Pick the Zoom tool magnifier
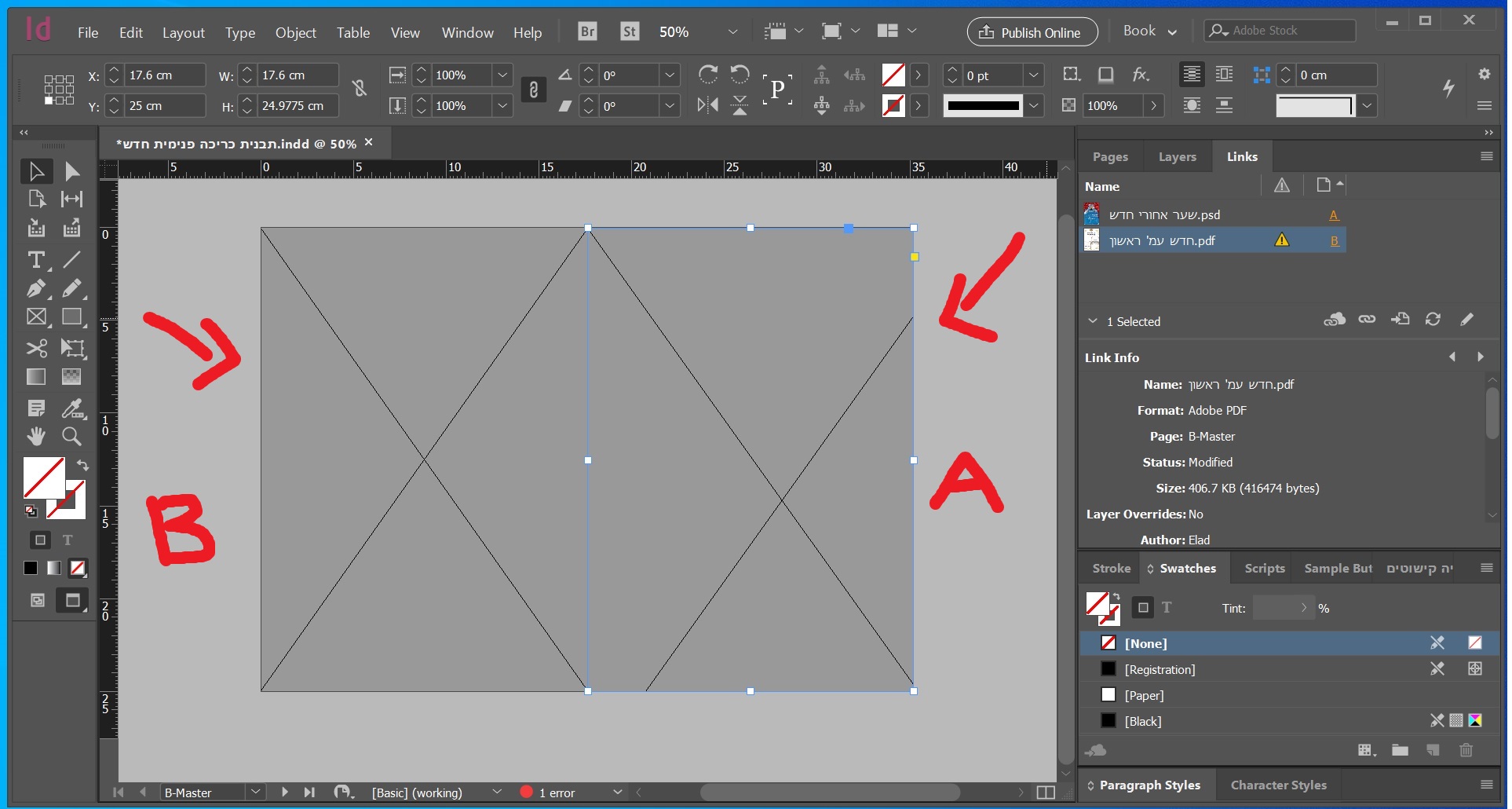This screenshot has height=809, width=1512. coord(71,437)
